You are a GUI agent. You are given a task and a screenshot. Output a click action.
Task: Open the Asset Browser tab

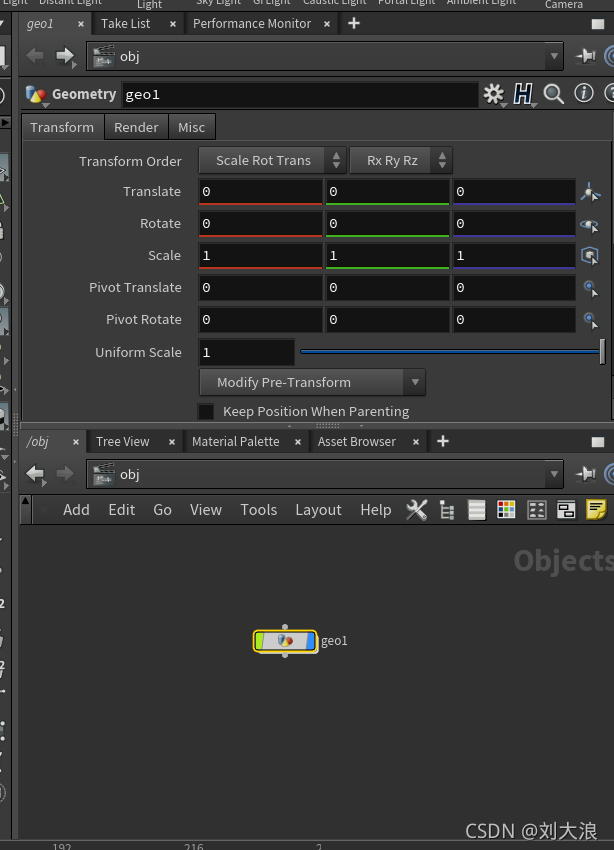tap(357, 442)
